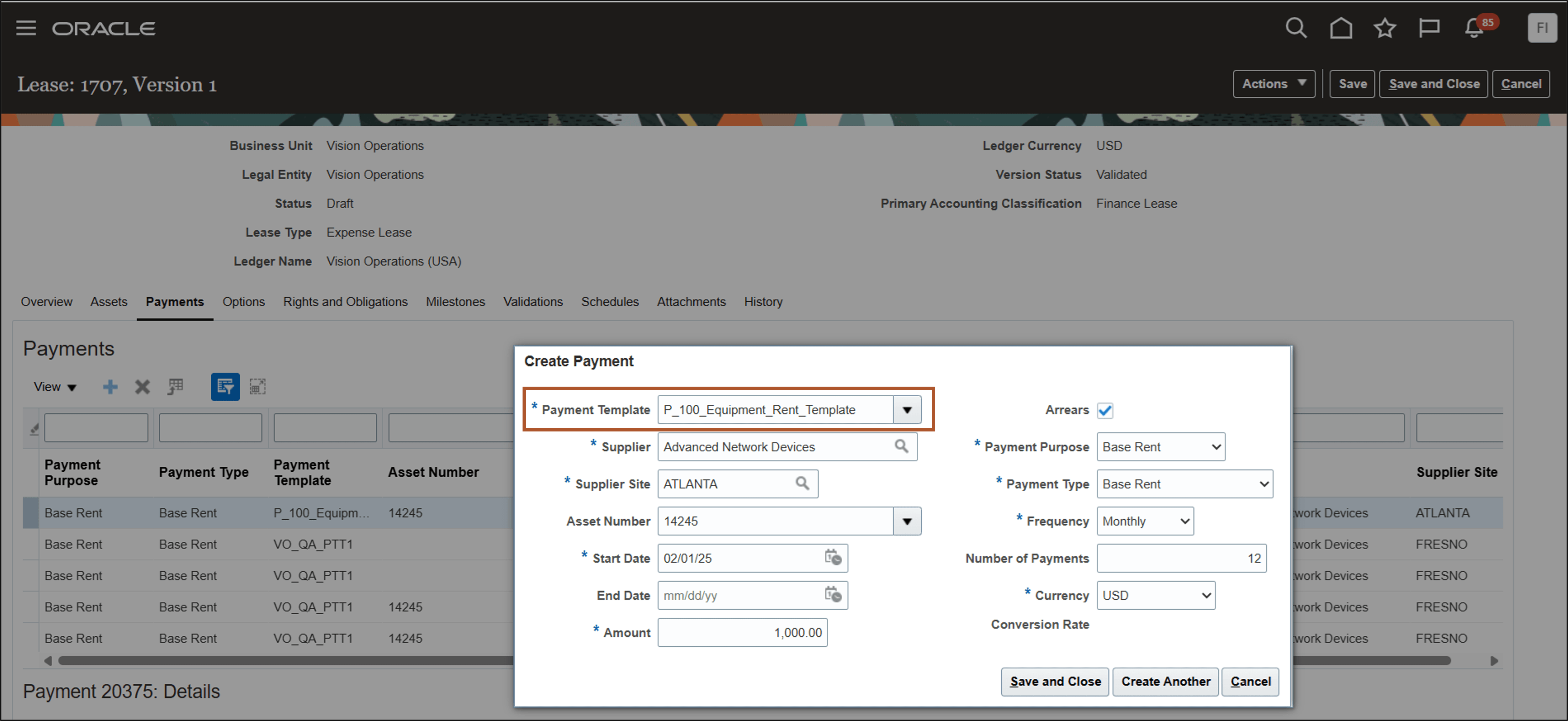Image resolution: width=1568 pixels, height=721 pixels.
Task: Expand the Asset Number dropdown
Action: 907,521
